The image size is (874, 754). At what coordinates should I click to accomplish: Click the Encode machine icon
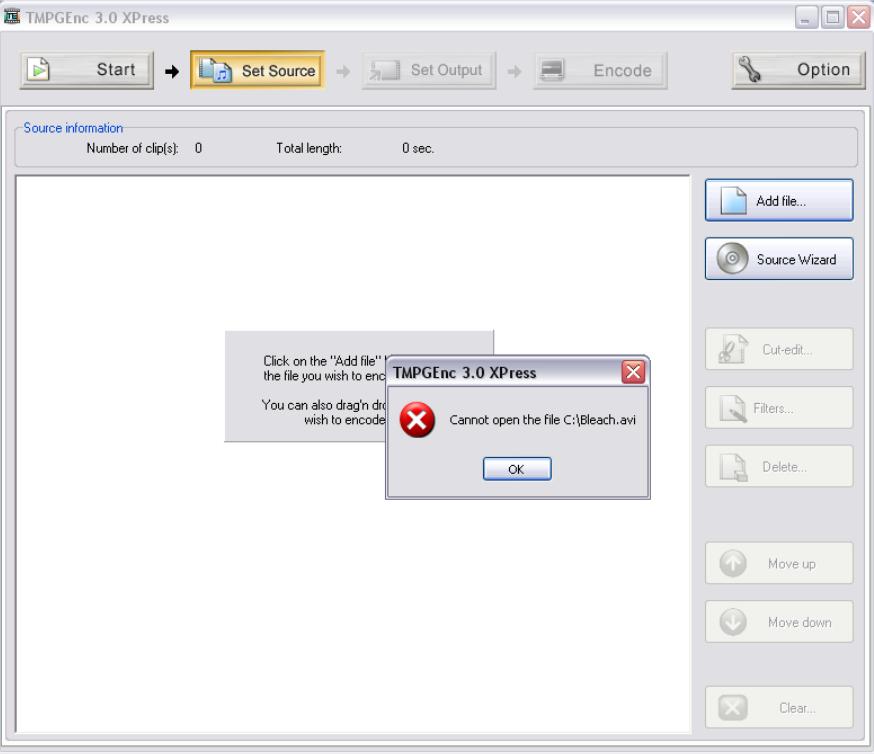click(552, 70)
